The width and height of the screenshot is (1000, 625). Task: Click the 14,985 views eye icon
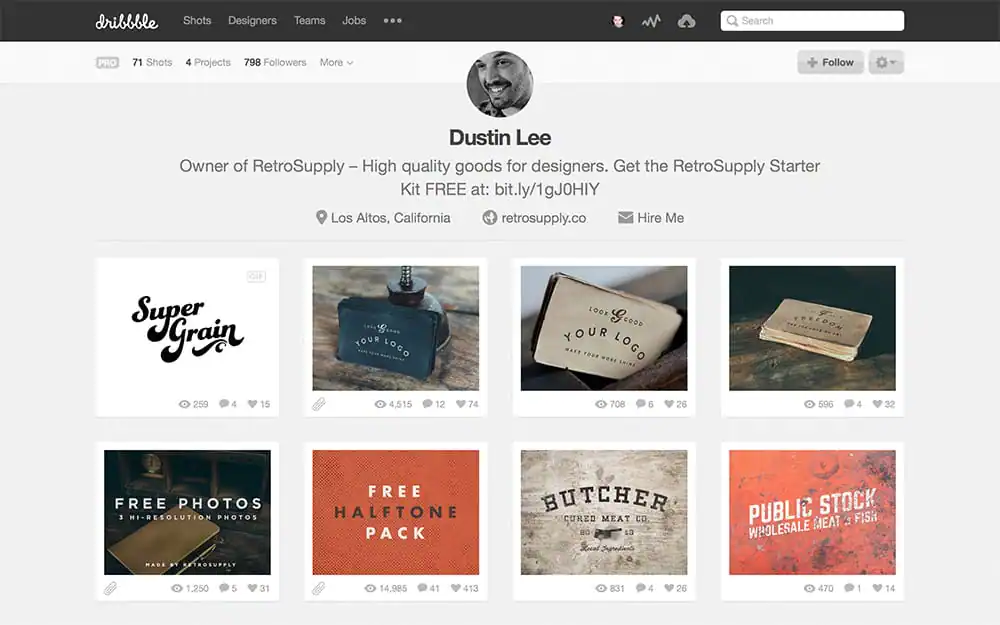[370, 589]
